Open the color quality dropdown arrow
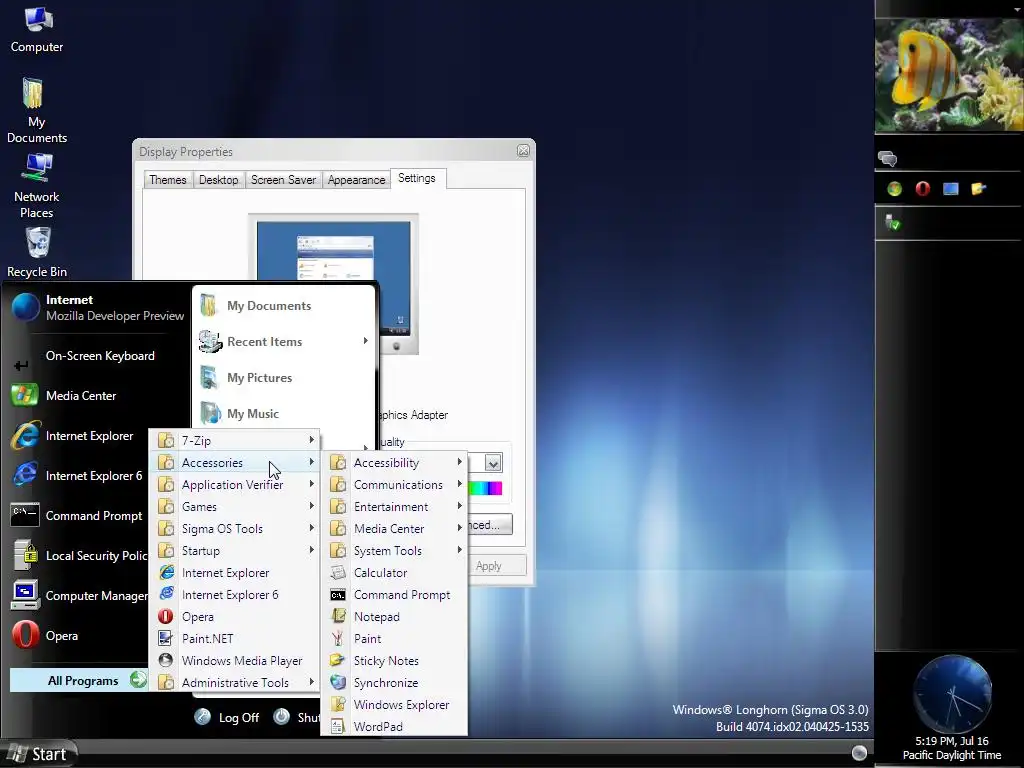Screen dimensions: 1024x768 pos(493,463)
